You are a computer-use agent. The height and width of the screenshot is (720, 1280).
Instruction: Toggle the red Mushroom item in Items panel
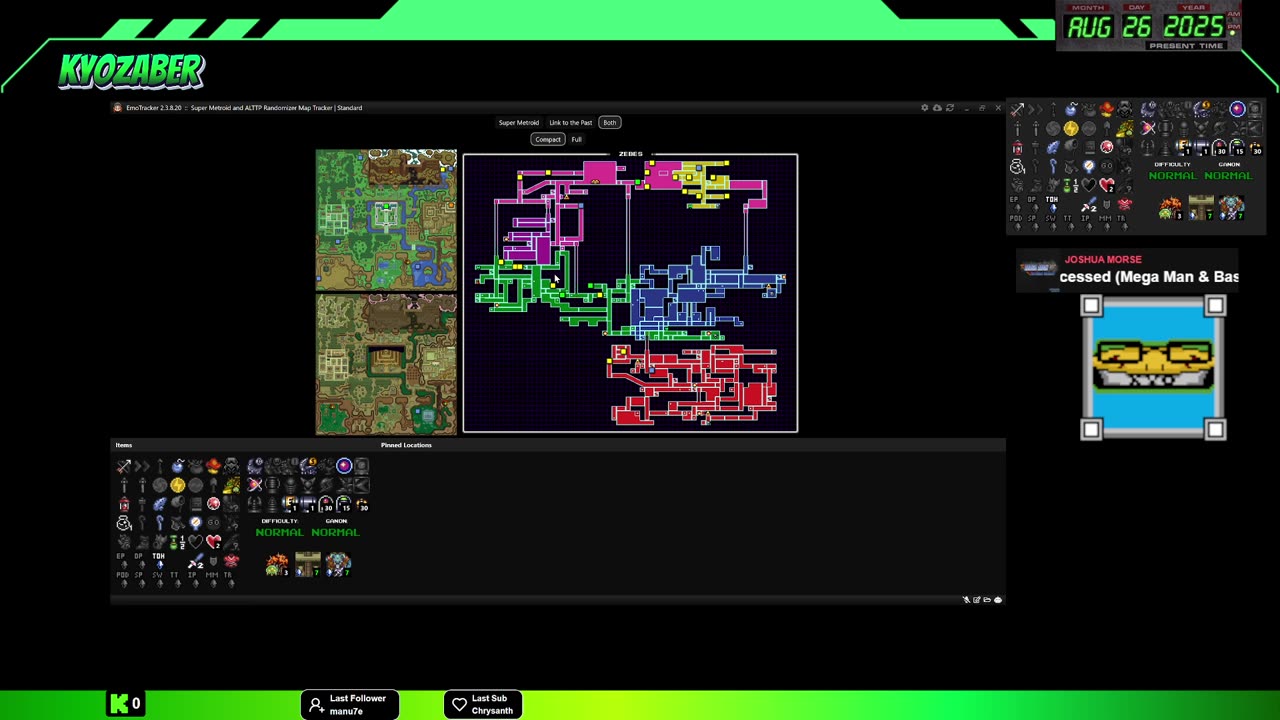213,466
